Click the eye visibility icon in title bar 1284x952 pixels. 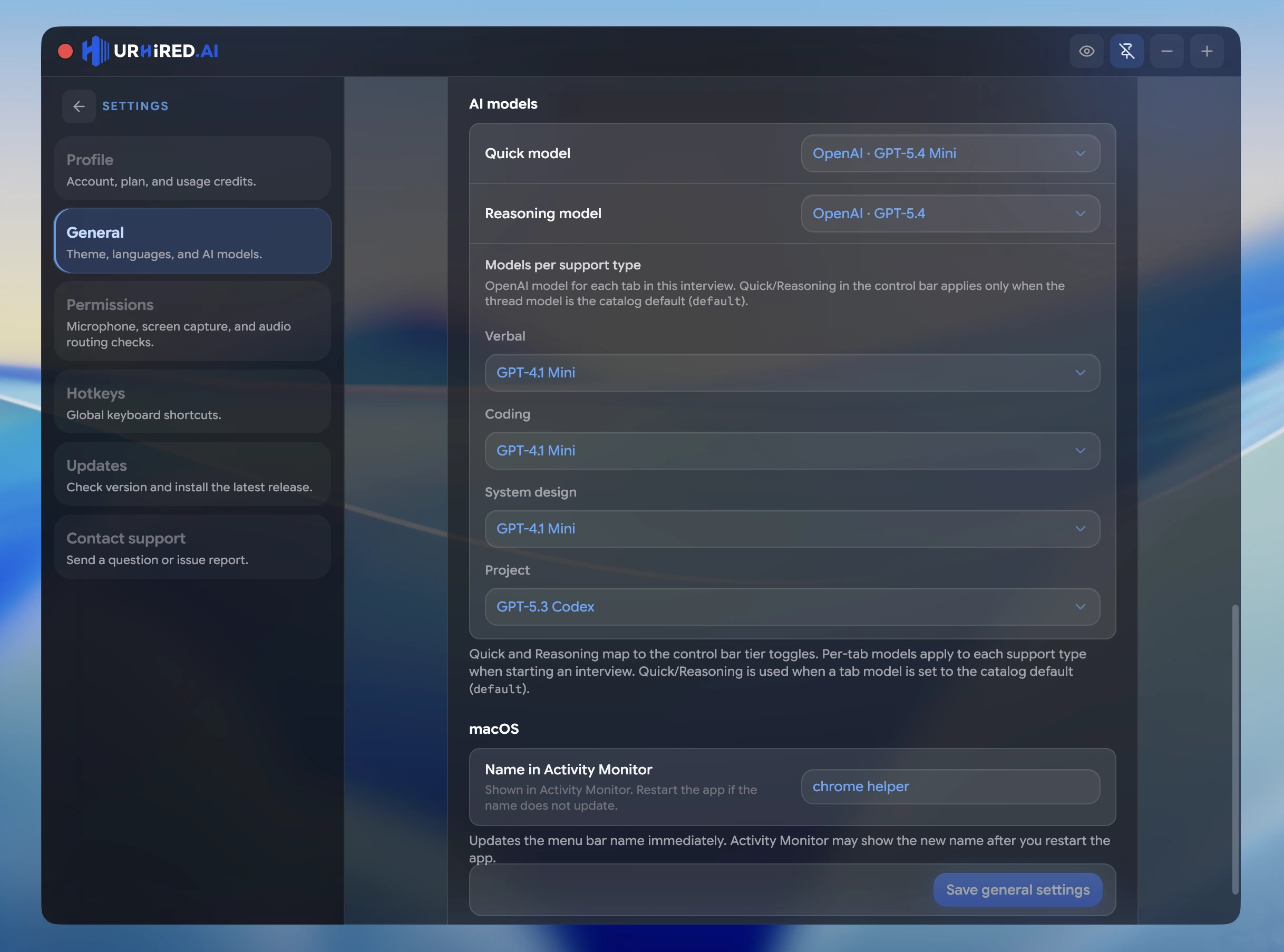click(x=1086, y=51)
